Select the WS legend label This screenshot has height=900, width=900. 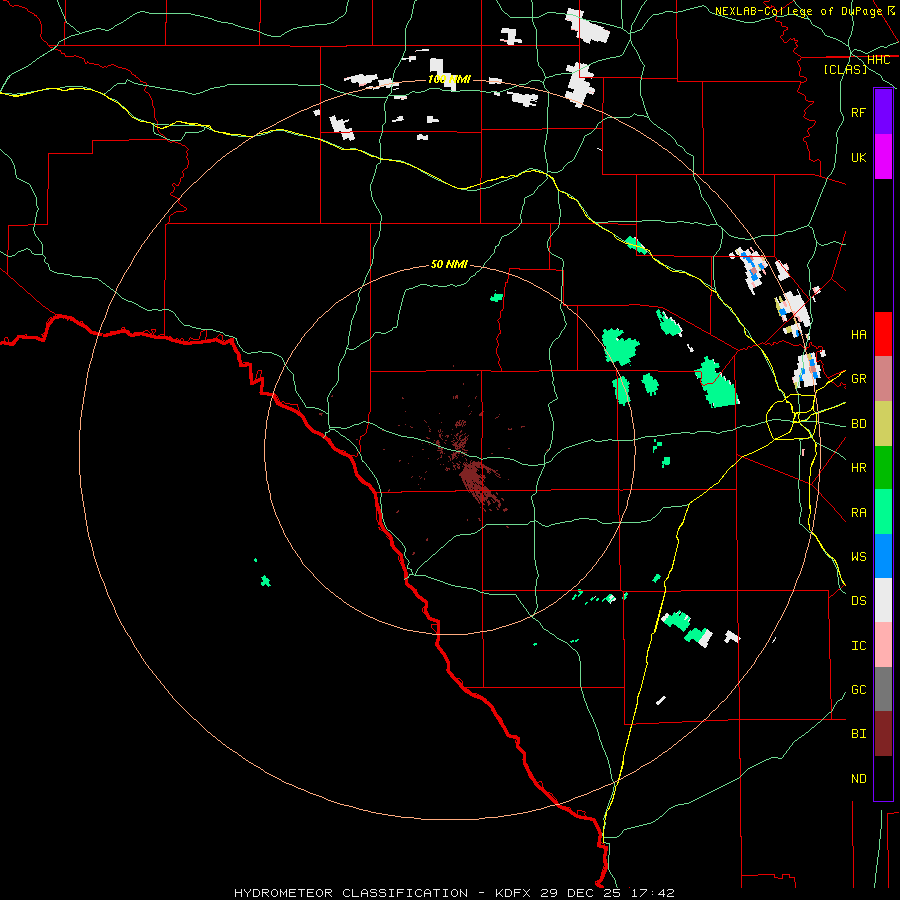(859, 557)
